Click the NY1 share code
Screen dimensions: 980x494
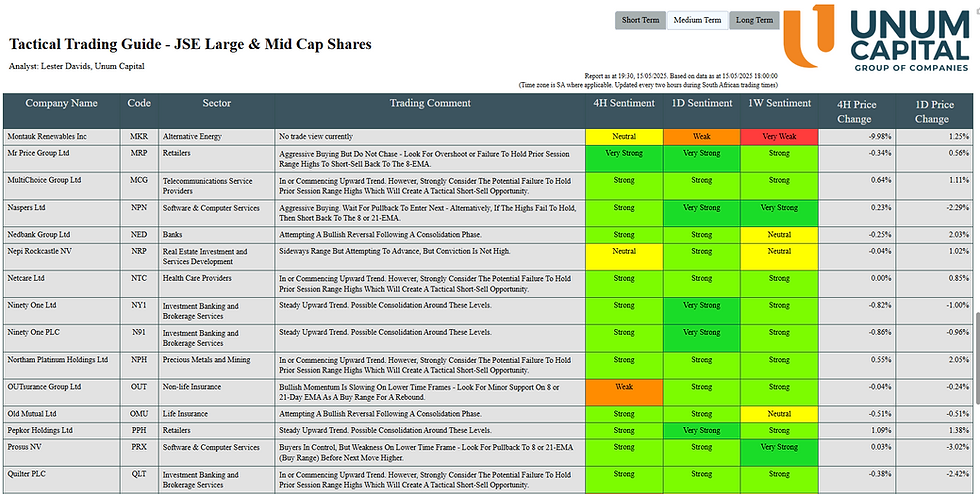(139, 305)
